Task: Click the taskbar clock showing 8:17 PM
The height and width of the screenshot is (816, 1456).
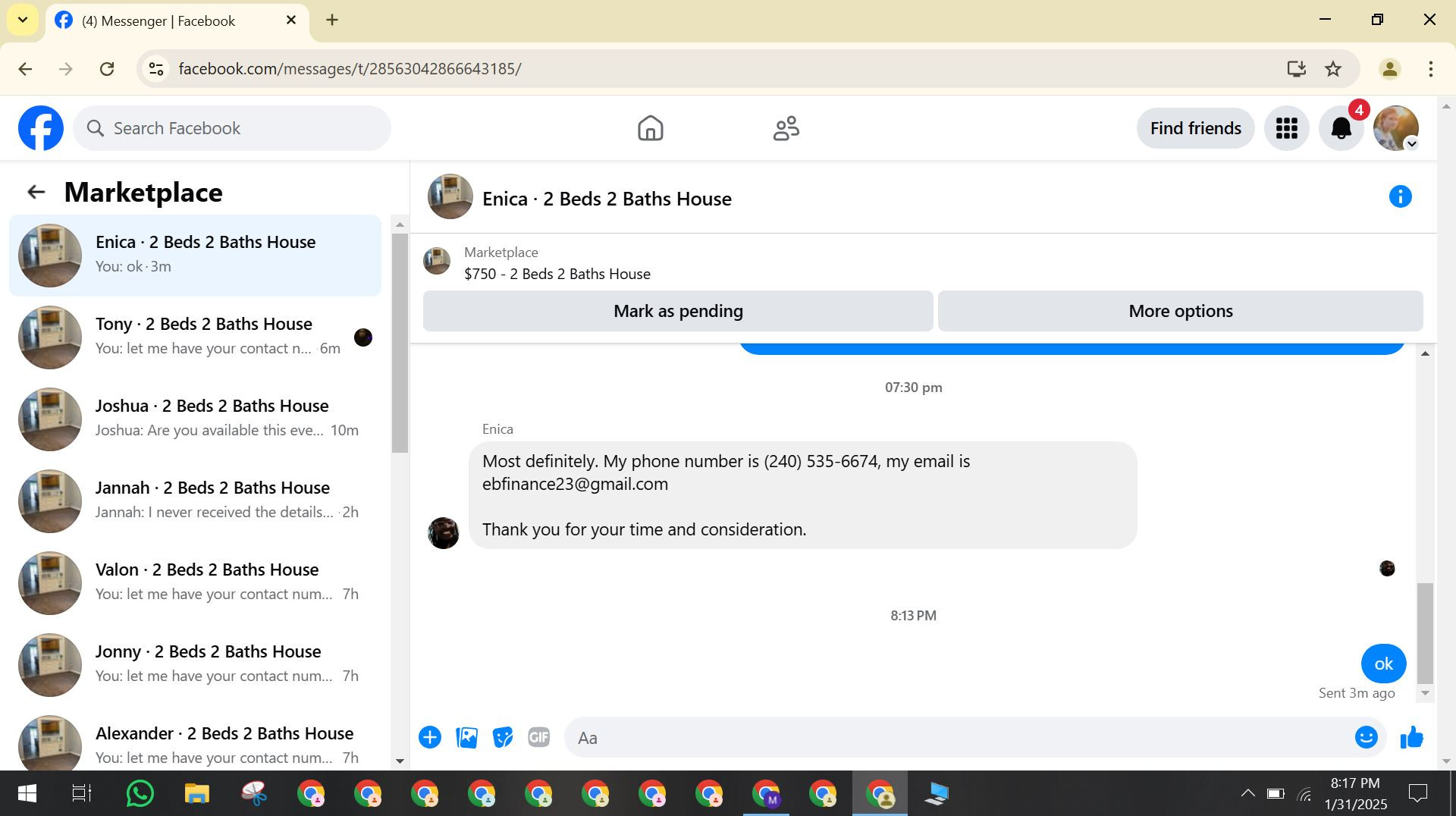Action: [x=1356, y=794]
